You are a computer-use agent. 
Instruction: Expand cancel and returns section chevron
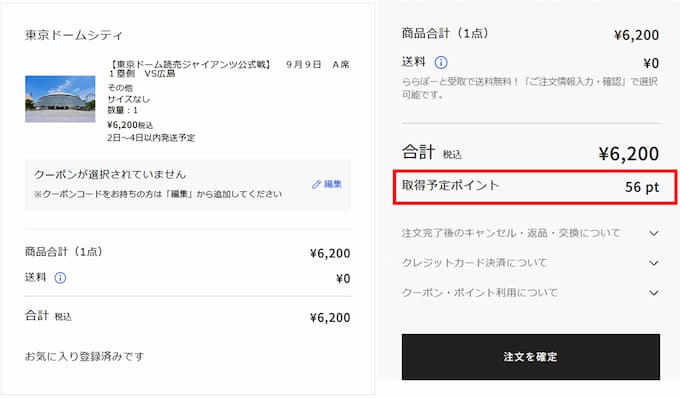(x=654, y=233)
